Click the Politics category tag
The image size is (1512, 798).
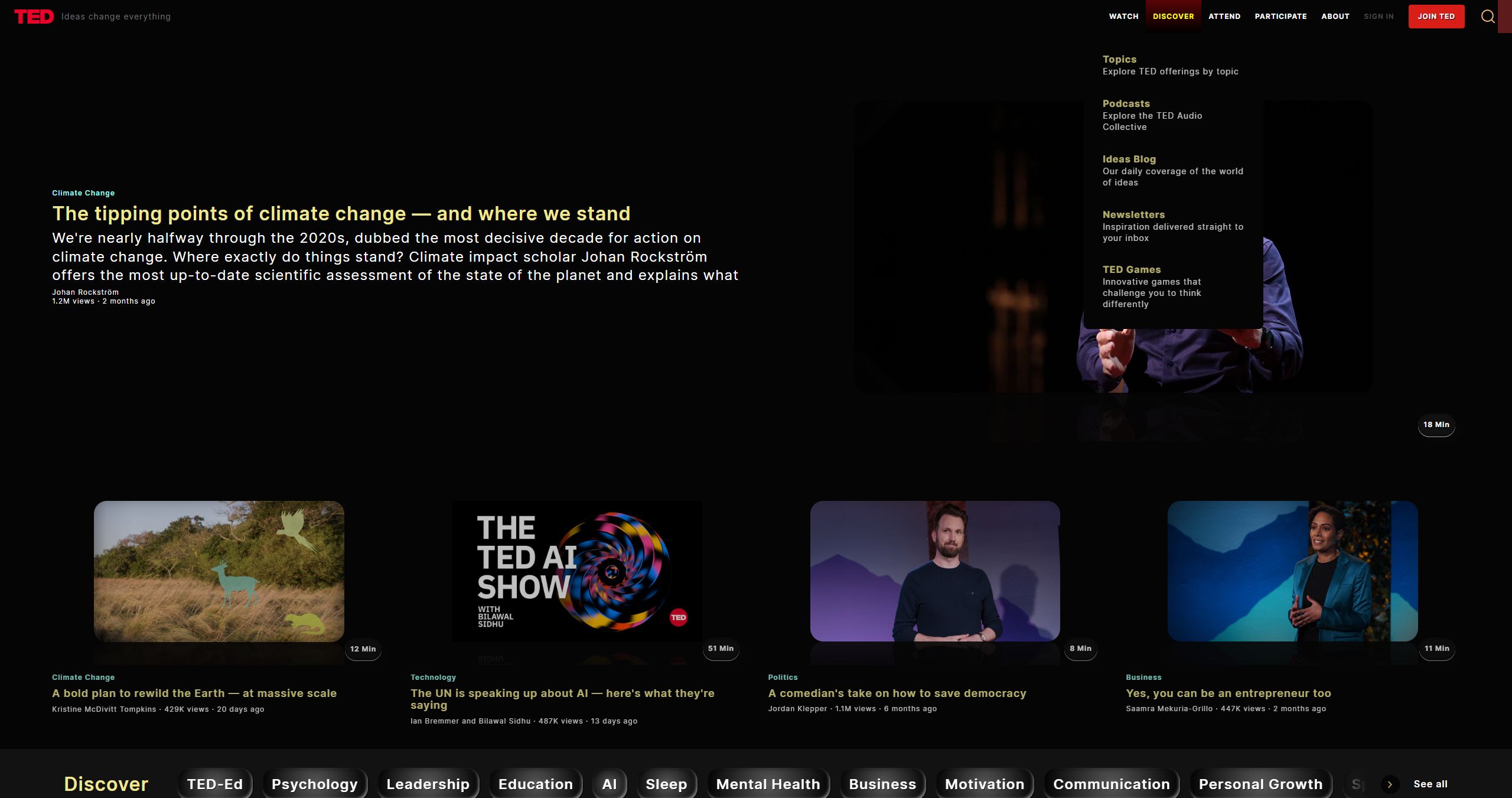(783, 678)
